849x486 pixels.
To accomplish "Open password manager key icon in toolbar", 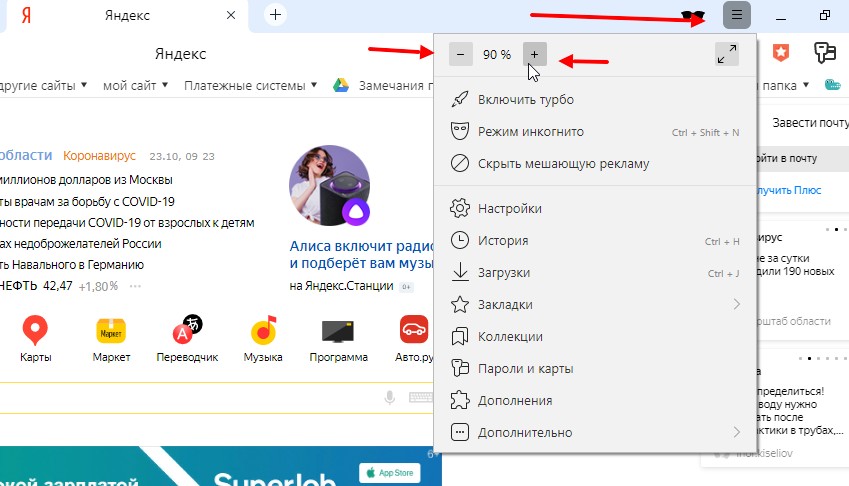I will coord(825,52).
